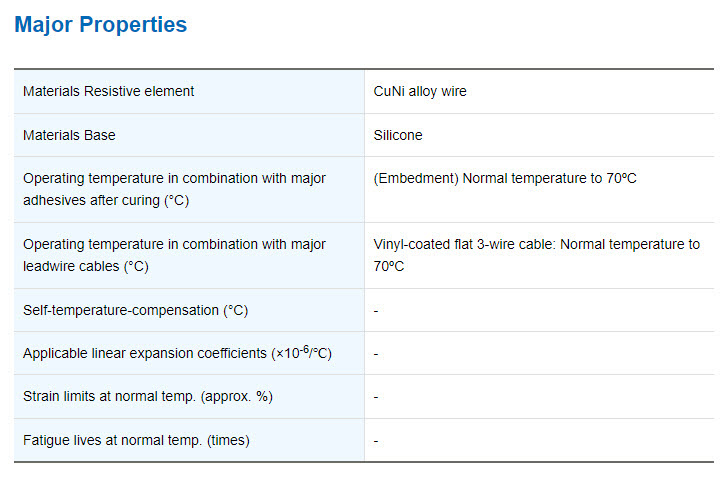The width and height of the screenshot is (724, 478).
Task: Select Applicable linear expansion coefficients label
Action: 177,353
